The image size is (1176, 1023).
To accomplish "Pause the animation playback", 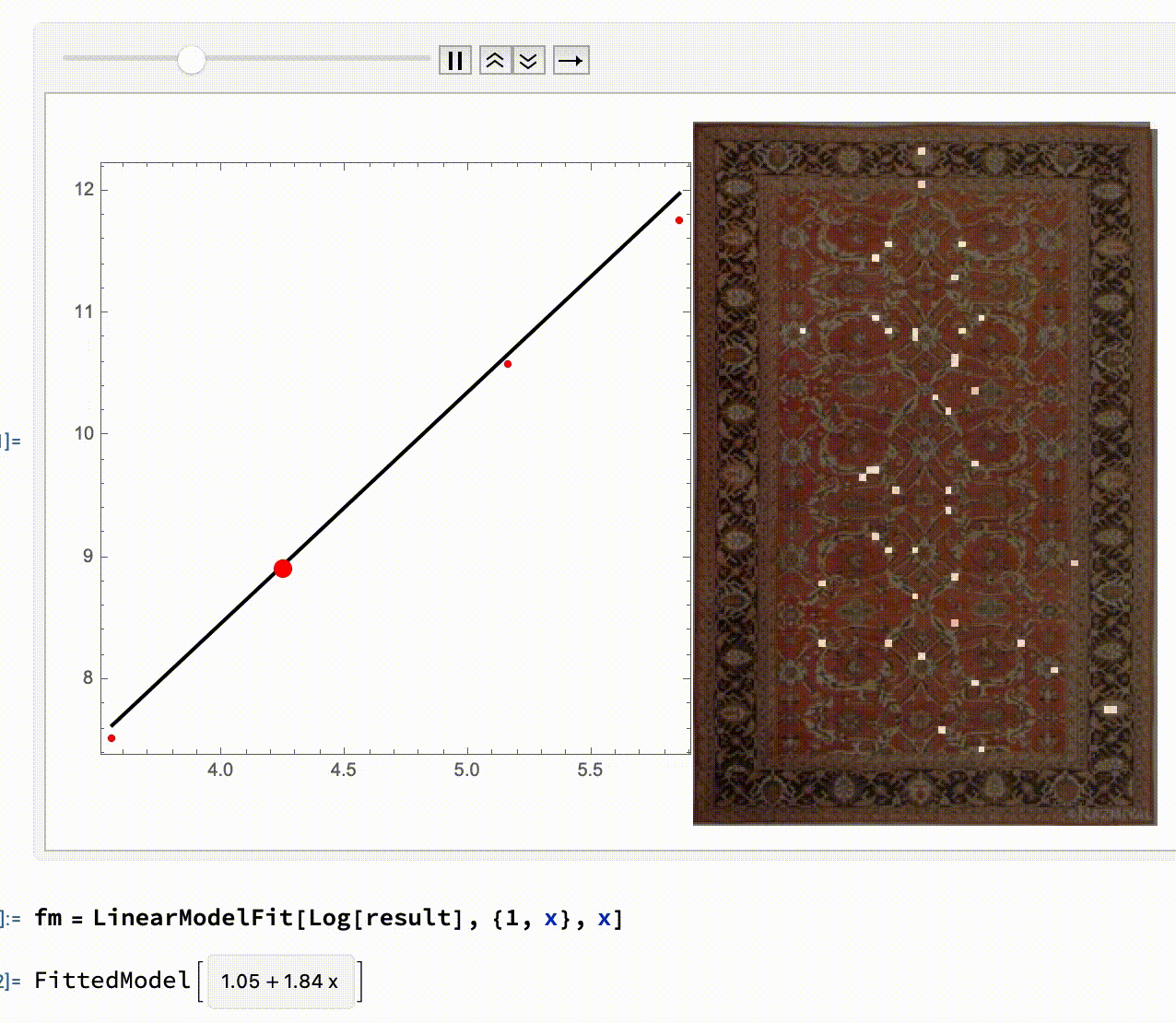I will 455,61.
